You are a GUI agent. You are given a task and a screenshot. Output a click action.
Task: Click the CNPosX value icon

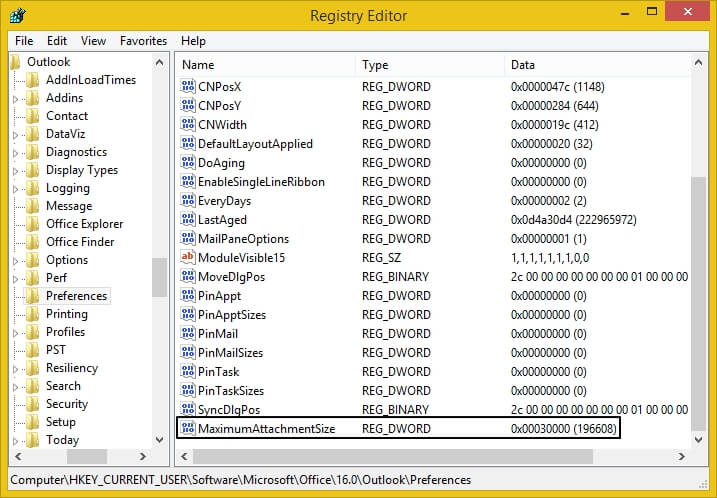click(187, 86)
